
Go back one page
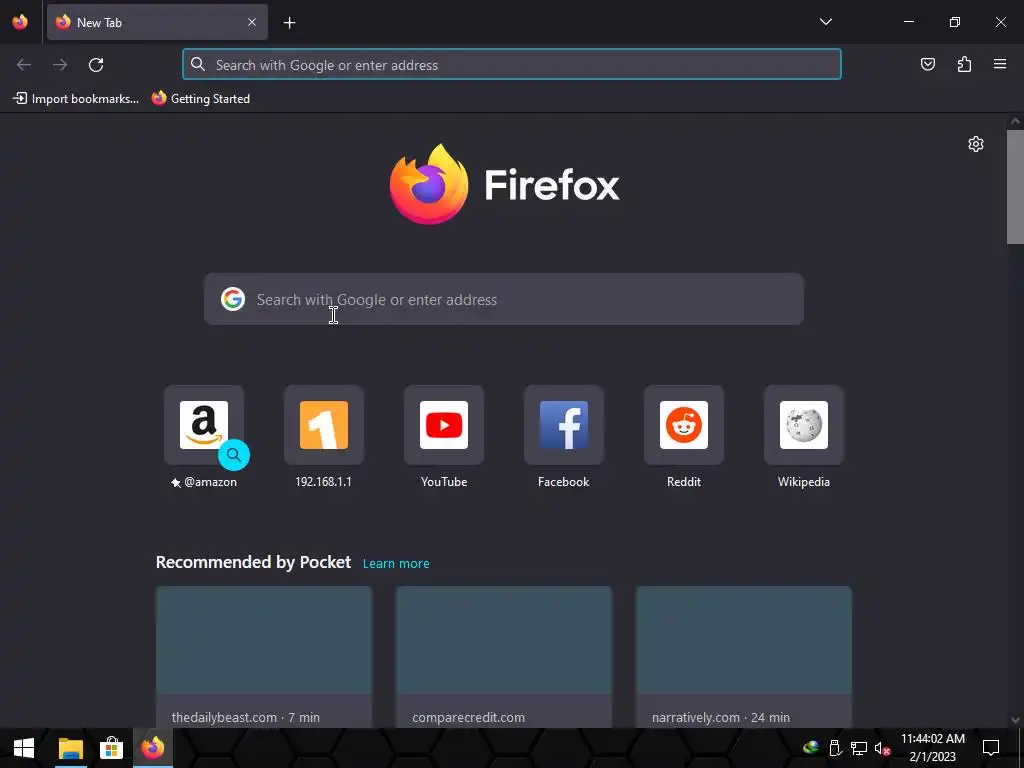24,65
